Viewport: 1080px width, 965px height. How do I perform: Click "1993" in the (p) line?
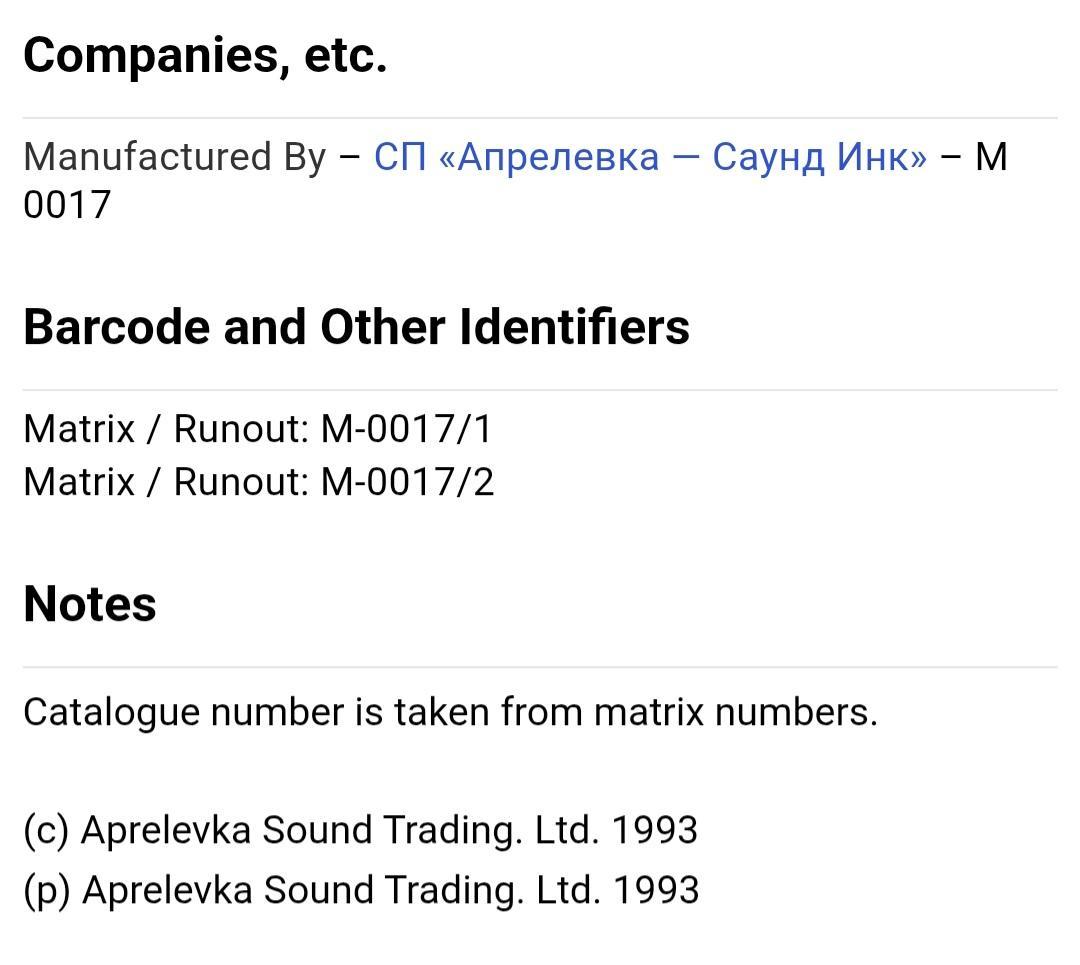point(655,890)
